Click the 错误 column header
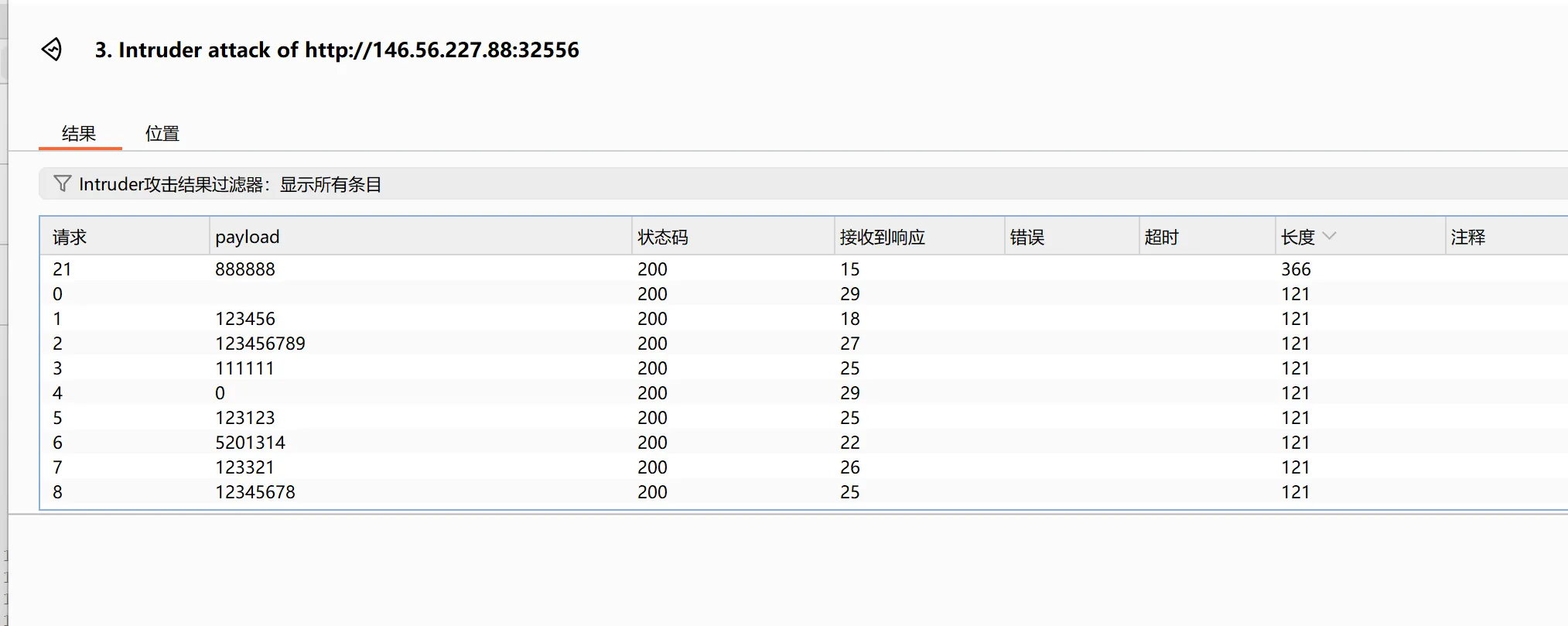 [x=1027, y=237]
